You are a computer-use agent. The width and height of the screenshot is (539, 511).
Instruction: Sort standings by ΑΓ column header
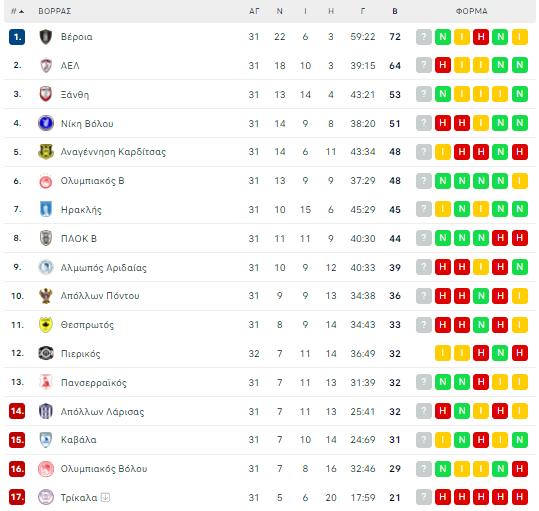coord(254,11)
